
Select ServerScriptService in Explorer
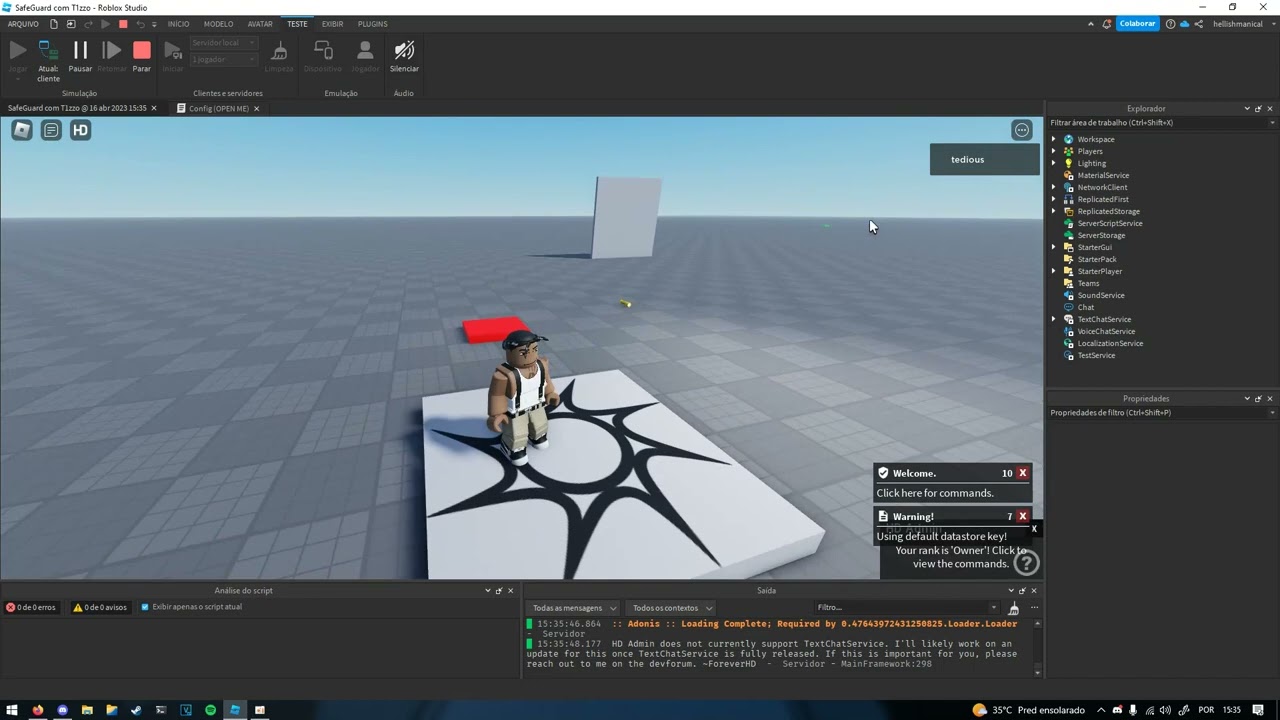[1109, 223]
